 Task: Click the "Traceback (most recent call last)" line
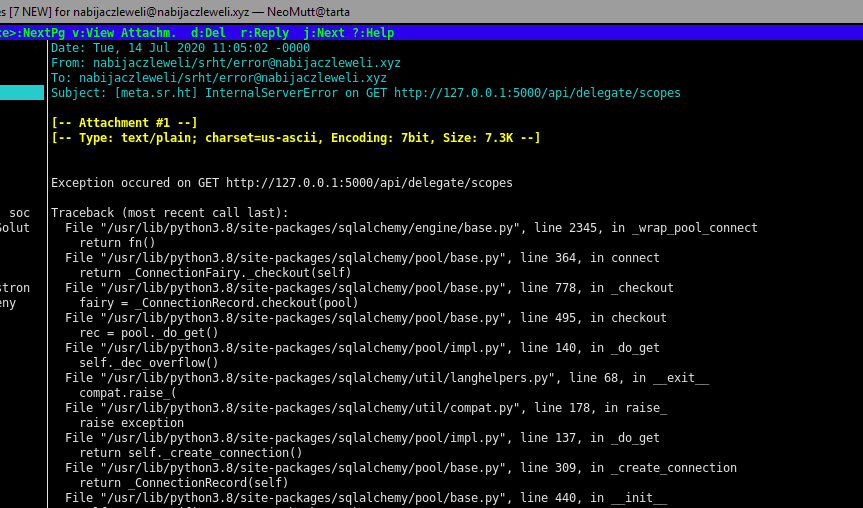(169, 213)
